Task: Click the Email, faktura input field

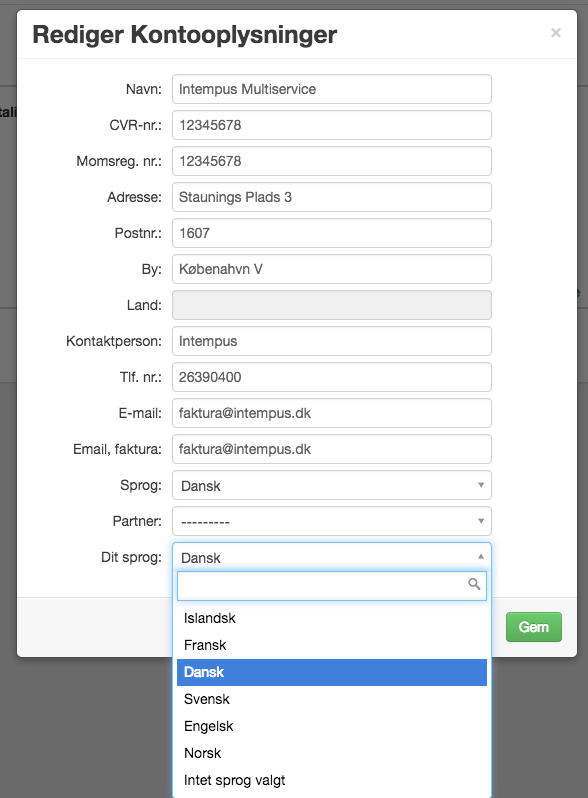Action: (332, 449)
